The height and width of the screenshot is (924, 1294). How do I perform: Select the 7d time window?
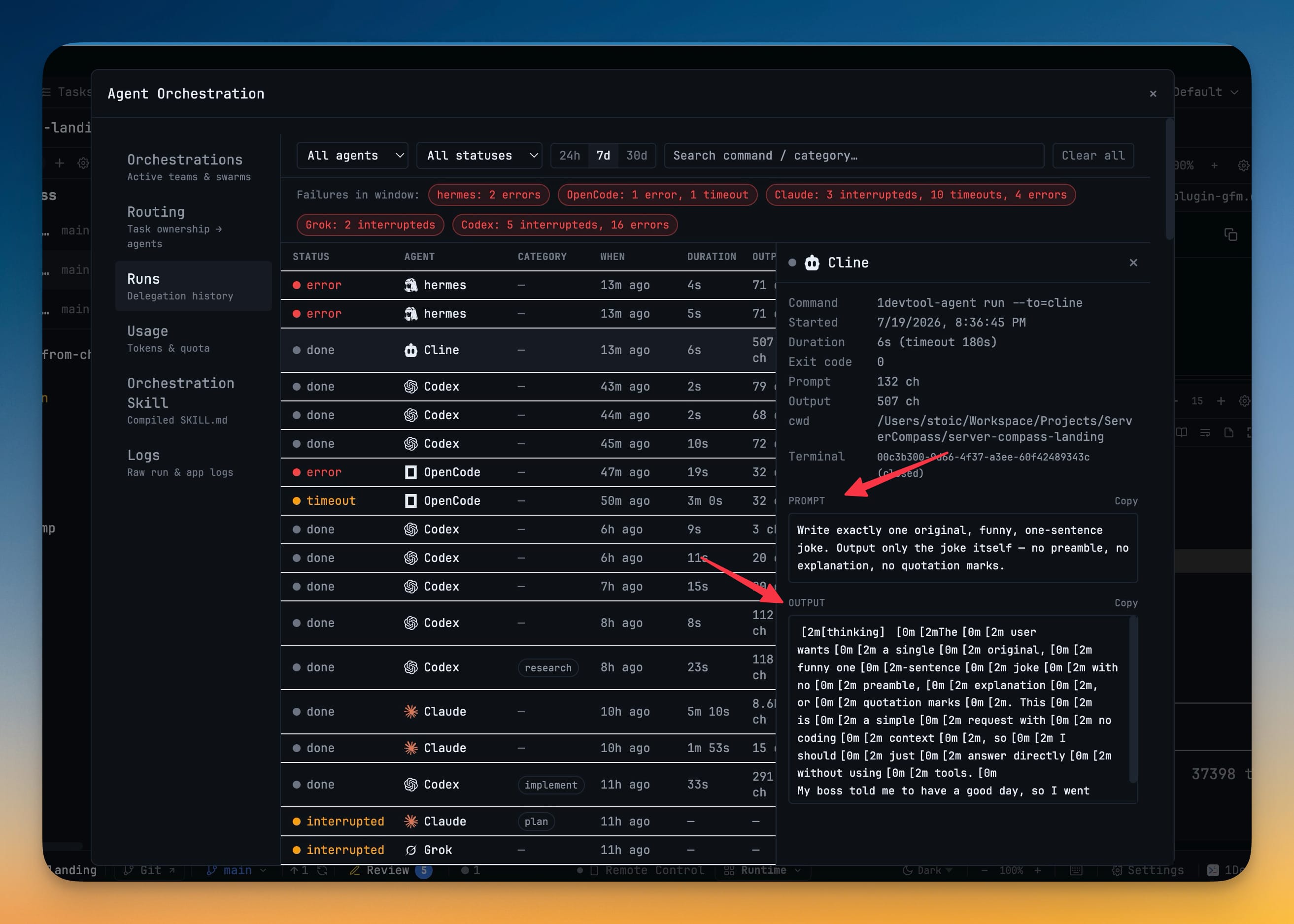603,155
